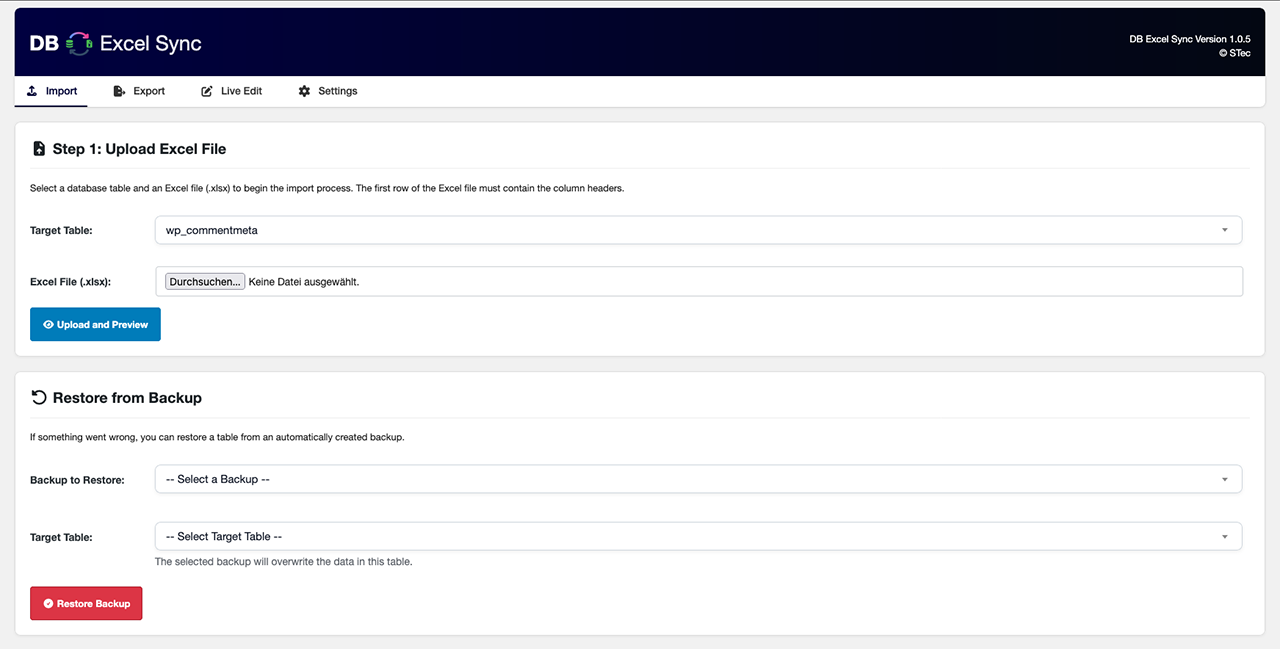Go to the Settings tab
This screenshot has height=649, width=1280.
click(x=328, y=91)
